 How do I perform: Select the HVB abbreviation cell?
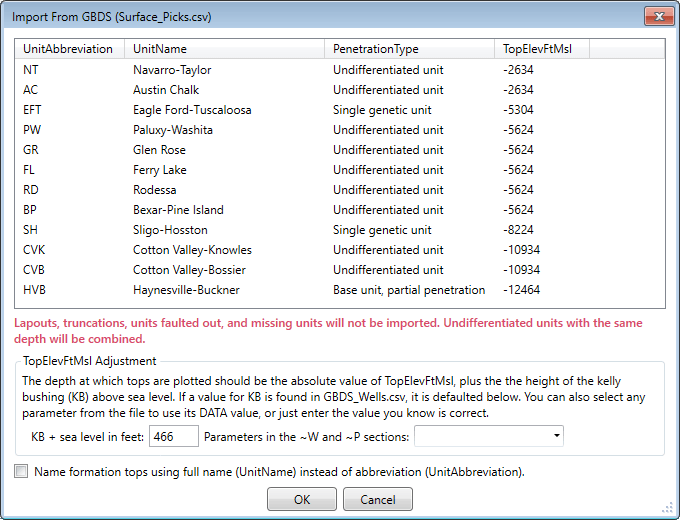(34, 289)
